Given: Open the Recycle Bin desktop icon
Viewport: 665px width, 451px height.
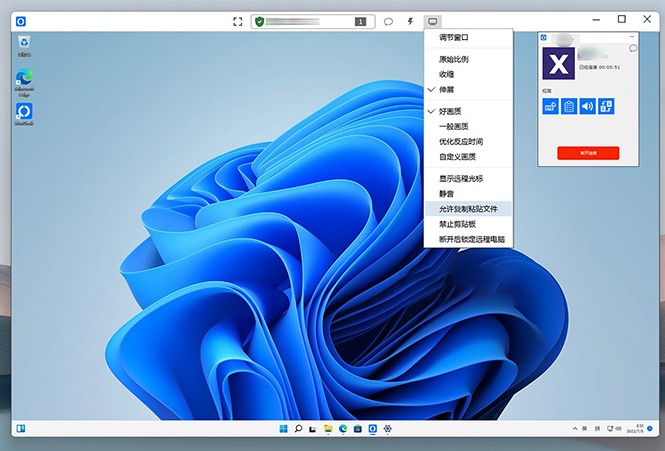Looking at the screenshot, I should point(24,46).
